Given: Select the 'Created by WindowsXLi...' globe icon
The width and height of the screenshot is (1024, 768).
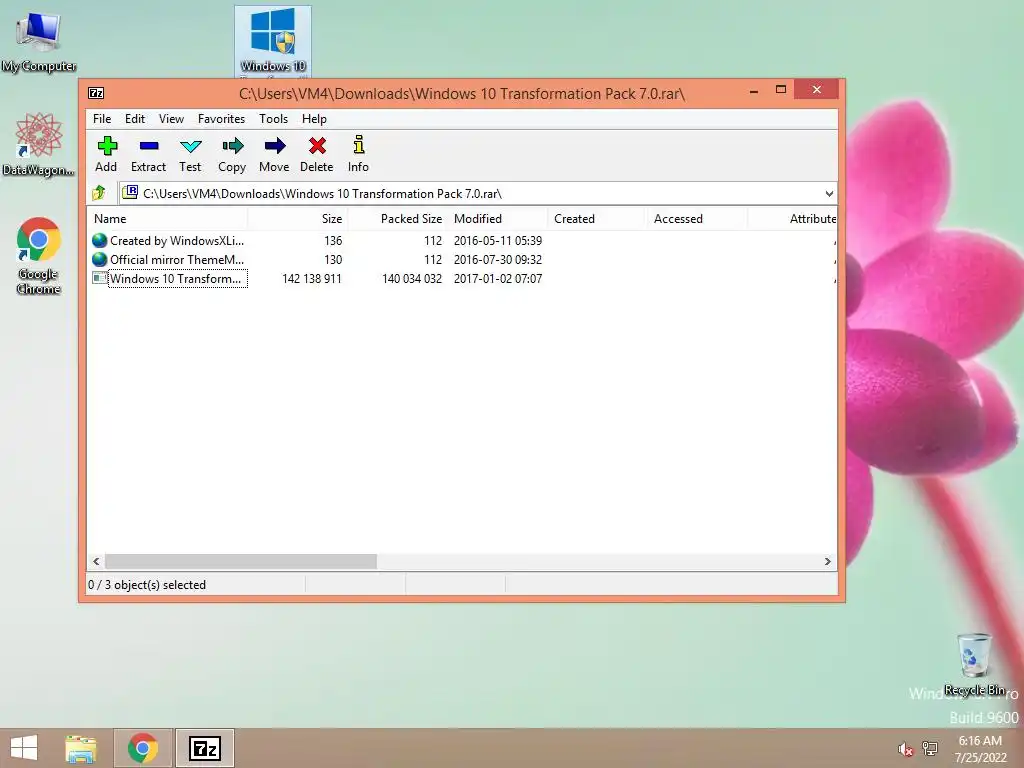Looking at the screenshot, I should [99, 240].
